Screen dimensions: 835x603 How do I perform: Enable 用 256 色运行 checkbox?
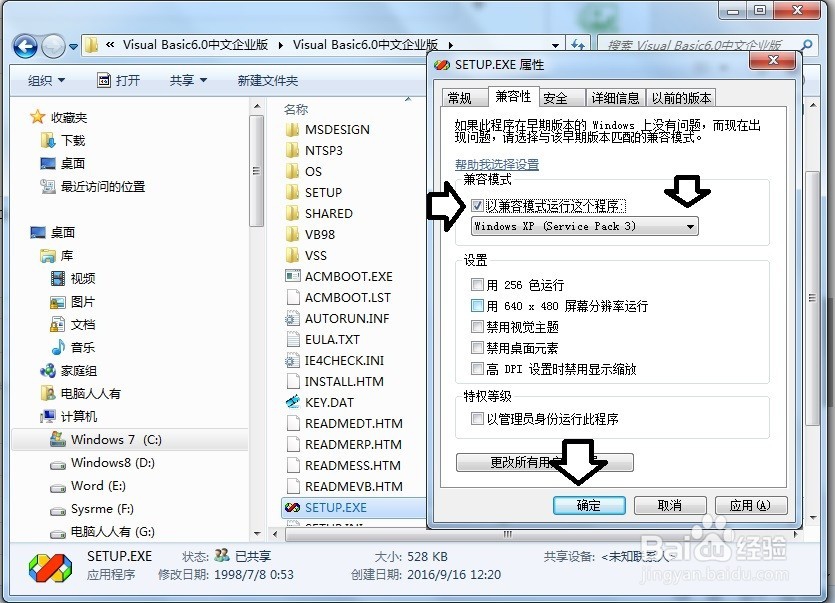[x=477, y=284]
